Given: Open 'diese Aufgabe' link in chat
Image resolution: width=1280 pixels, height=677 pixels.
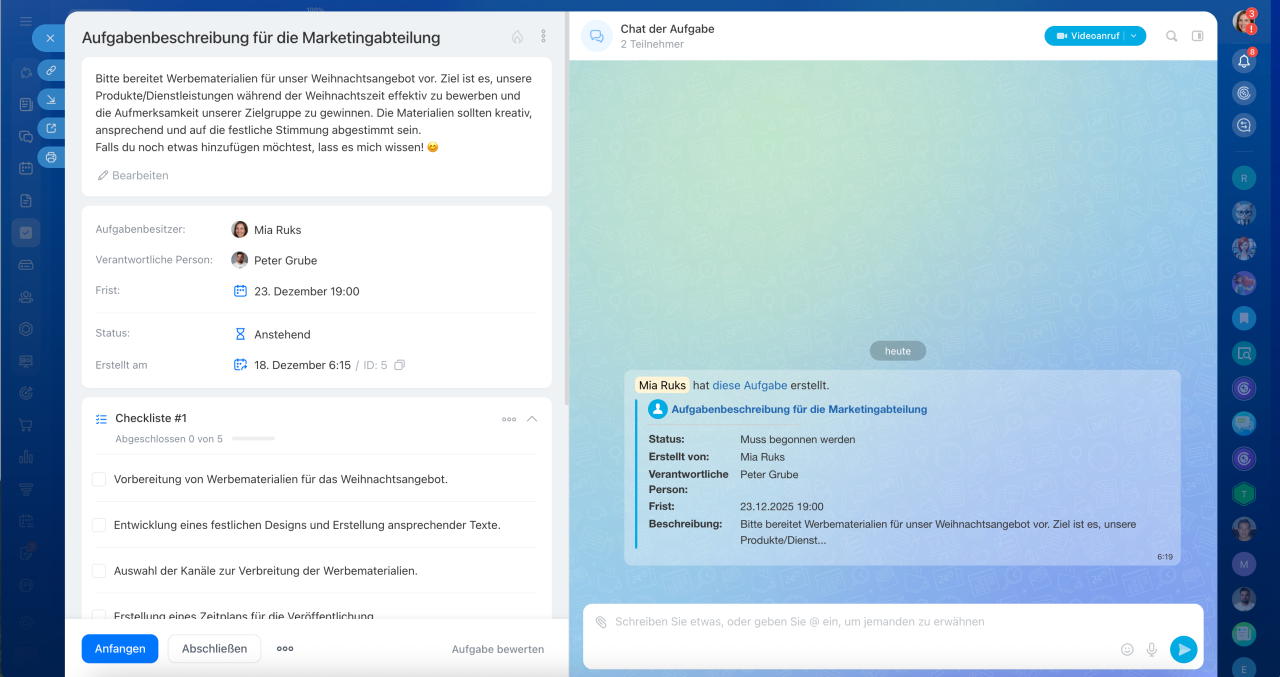Looking at the screenshot, I should 749,385.
